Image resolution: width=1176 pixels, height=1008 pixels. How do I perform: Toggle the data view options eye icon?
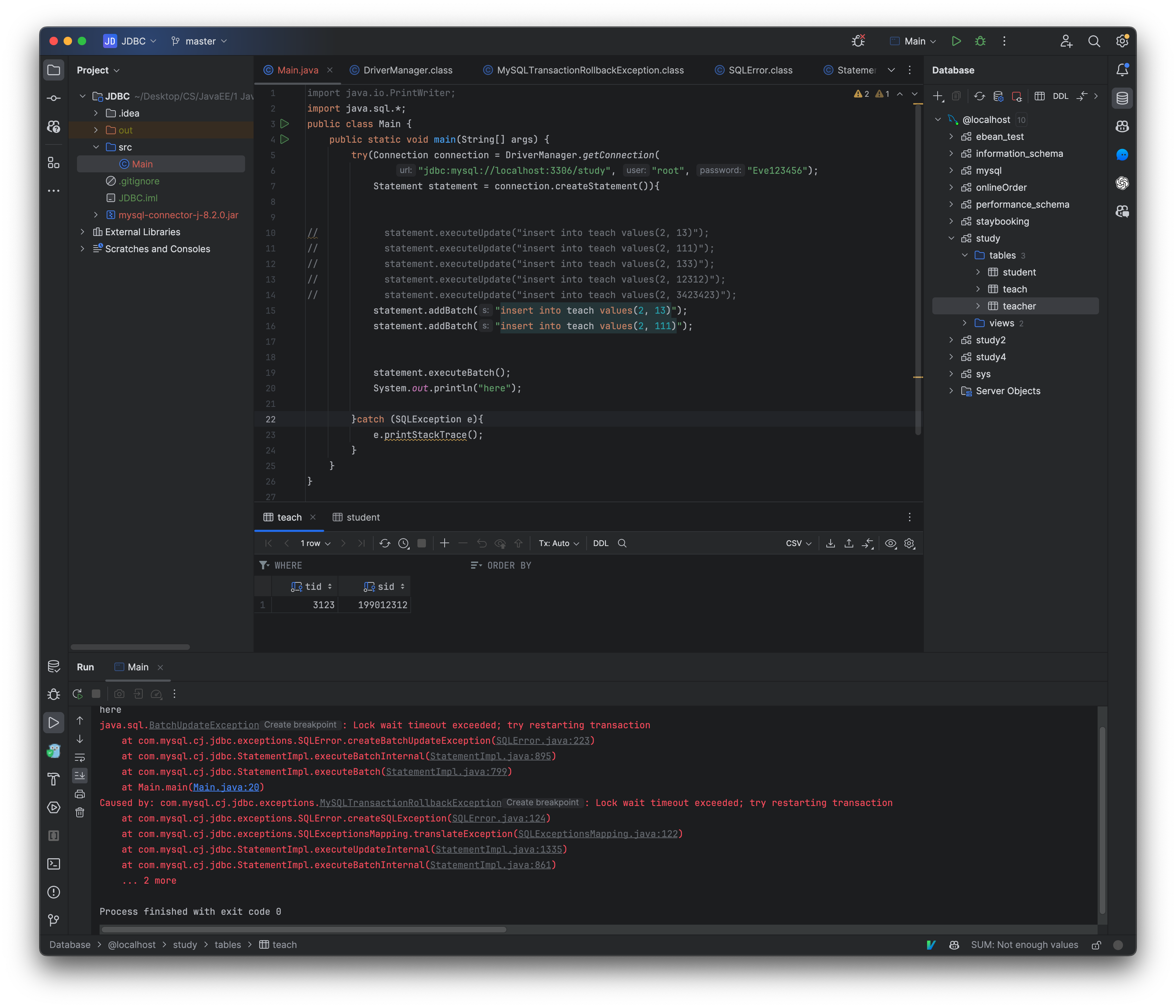pos(891,543)
